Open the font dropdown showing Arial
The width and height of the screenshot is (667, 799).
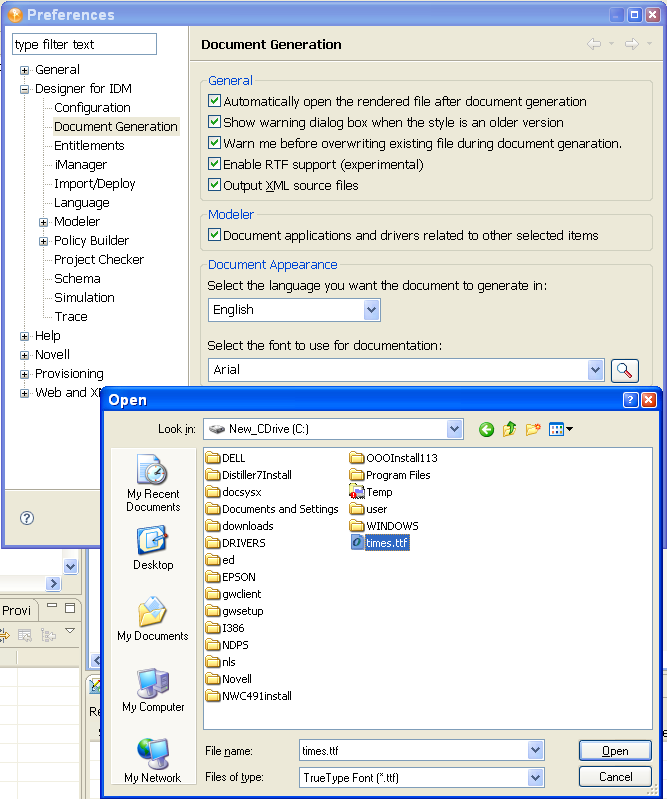coord(595,370)
